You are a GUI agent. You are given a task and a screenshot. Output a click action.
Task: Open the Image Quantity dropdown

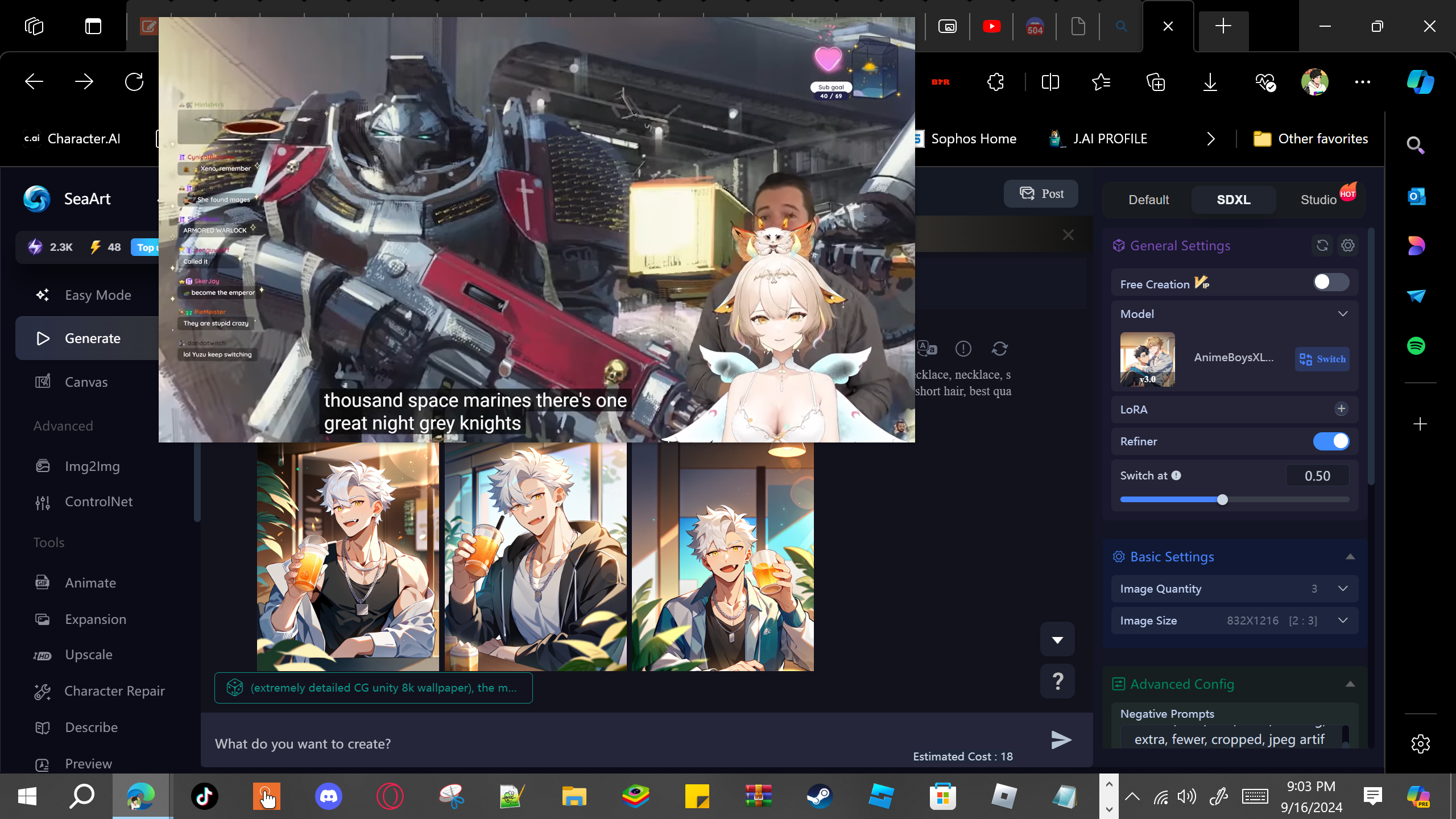pos(1234,589)
